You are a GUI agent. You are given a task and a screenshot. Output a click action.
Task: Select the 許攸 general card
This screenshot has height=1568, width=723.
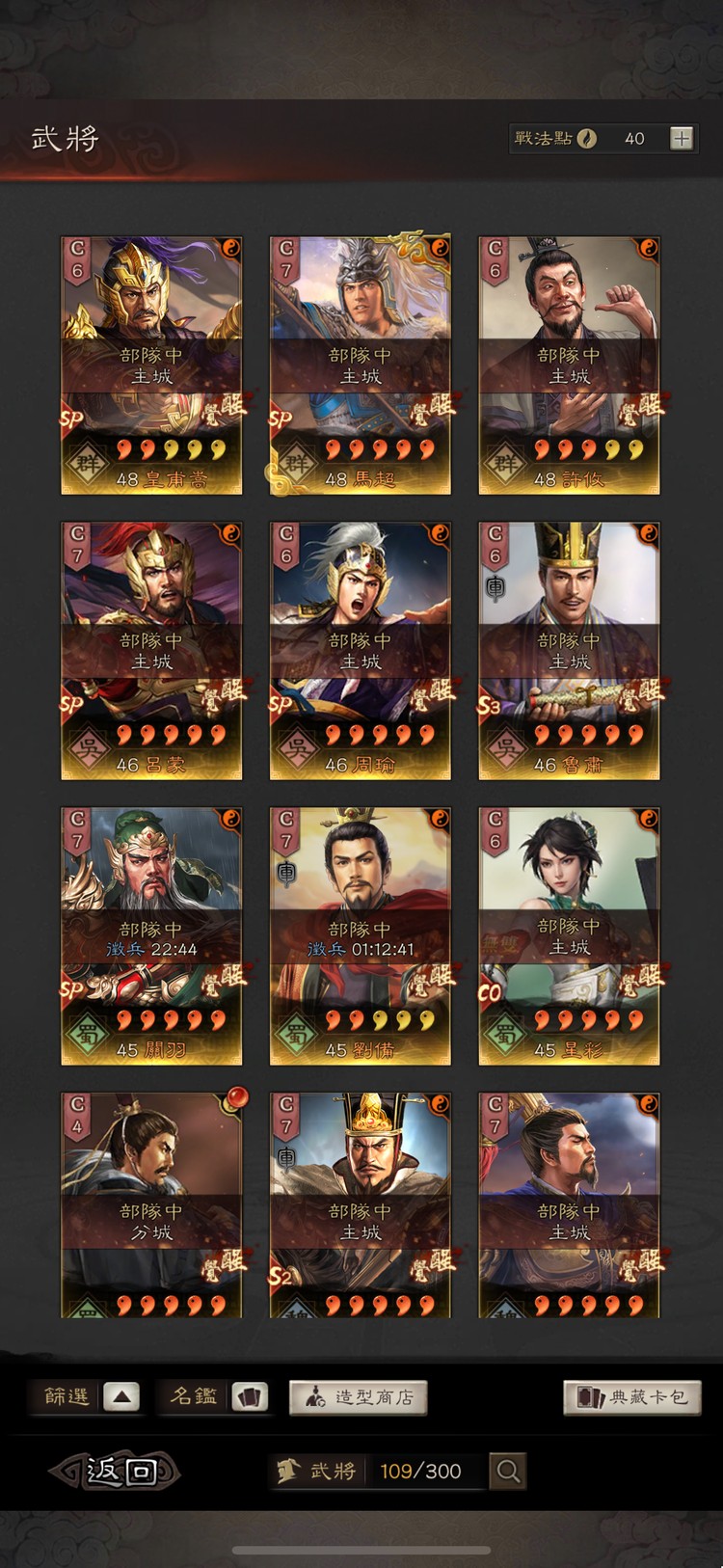569,365
